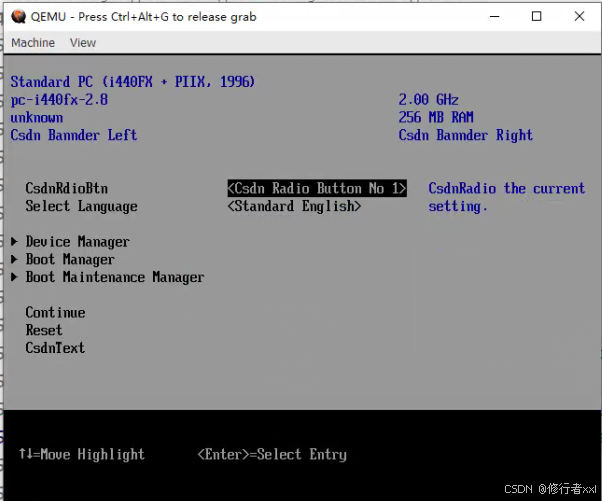Click the Move Highlight hint
Screen dimensions: 602x501
pyautogui.click(x=82, y=455)
